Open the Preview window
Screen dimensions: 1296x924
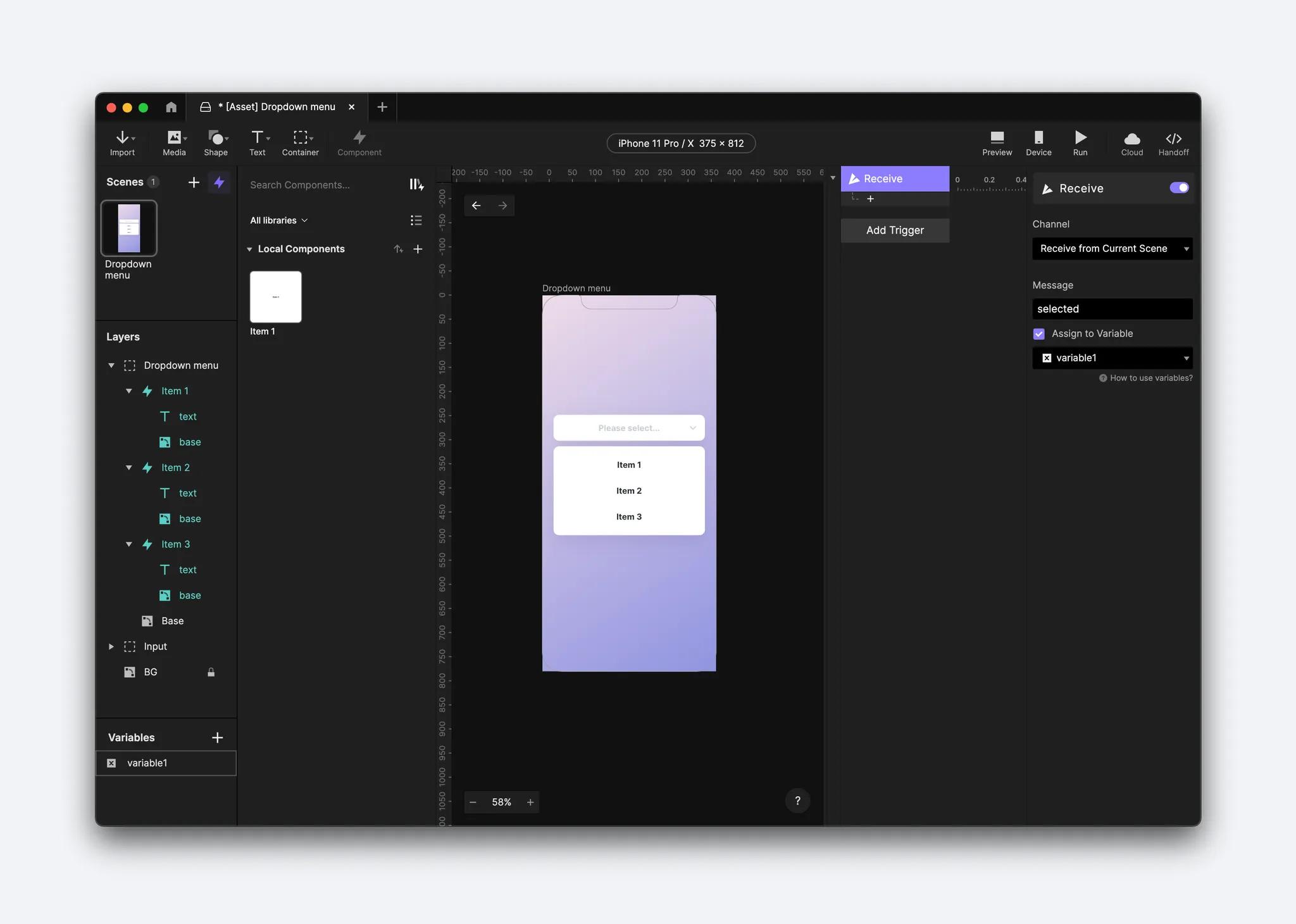tap(997, 143)
